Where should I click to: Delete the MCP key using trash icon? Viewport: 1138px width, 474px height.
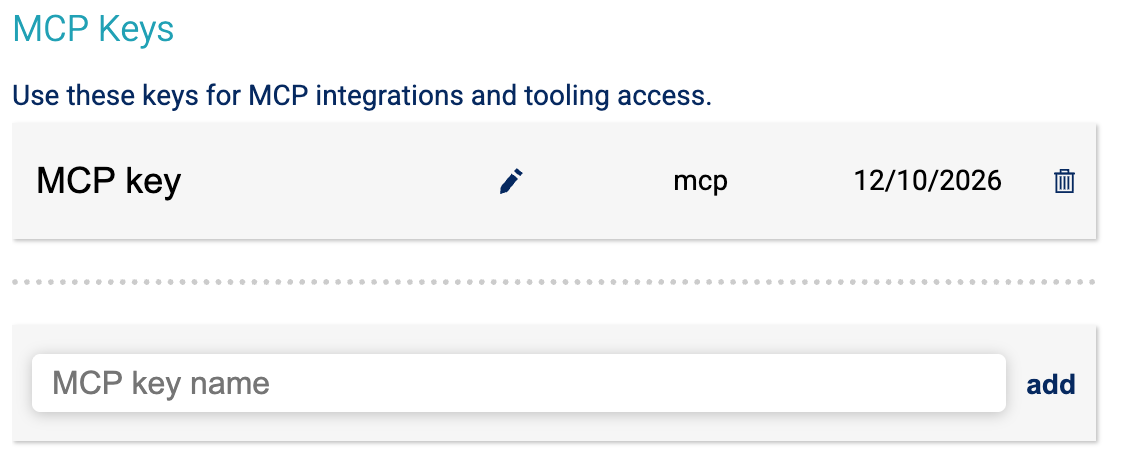coord(1064,181)
